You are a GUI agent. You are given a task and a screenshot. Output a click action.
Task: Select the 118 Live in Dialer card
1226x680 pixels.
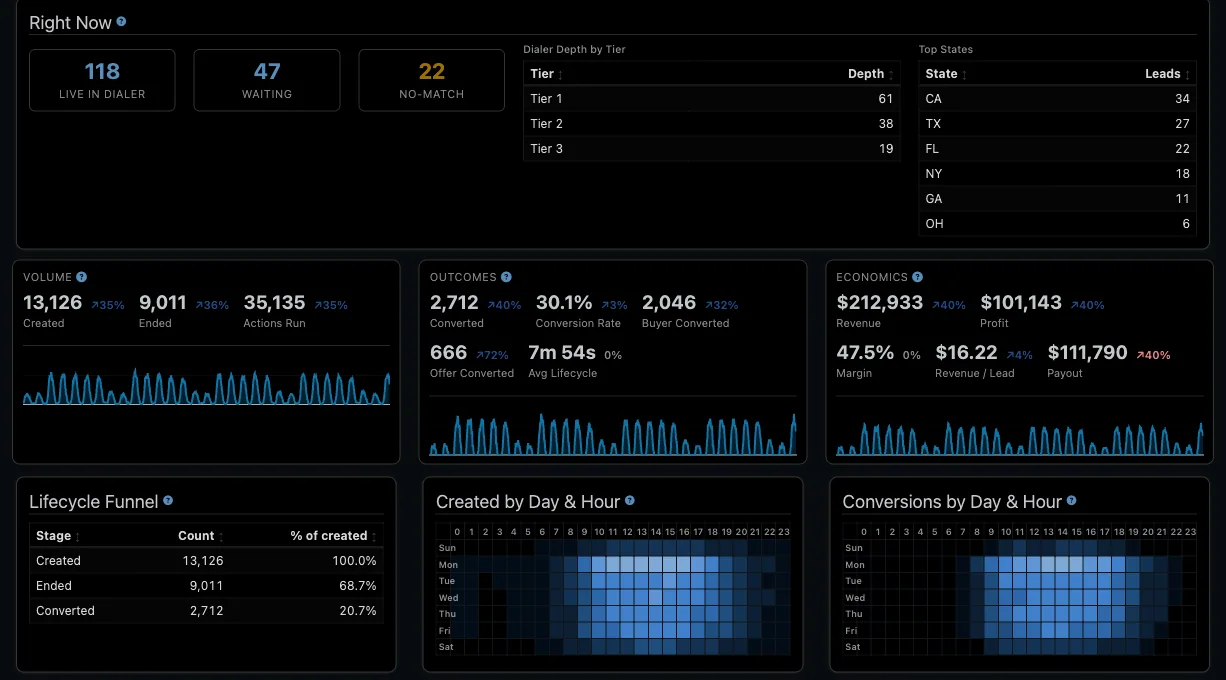(x=102, y=80)
